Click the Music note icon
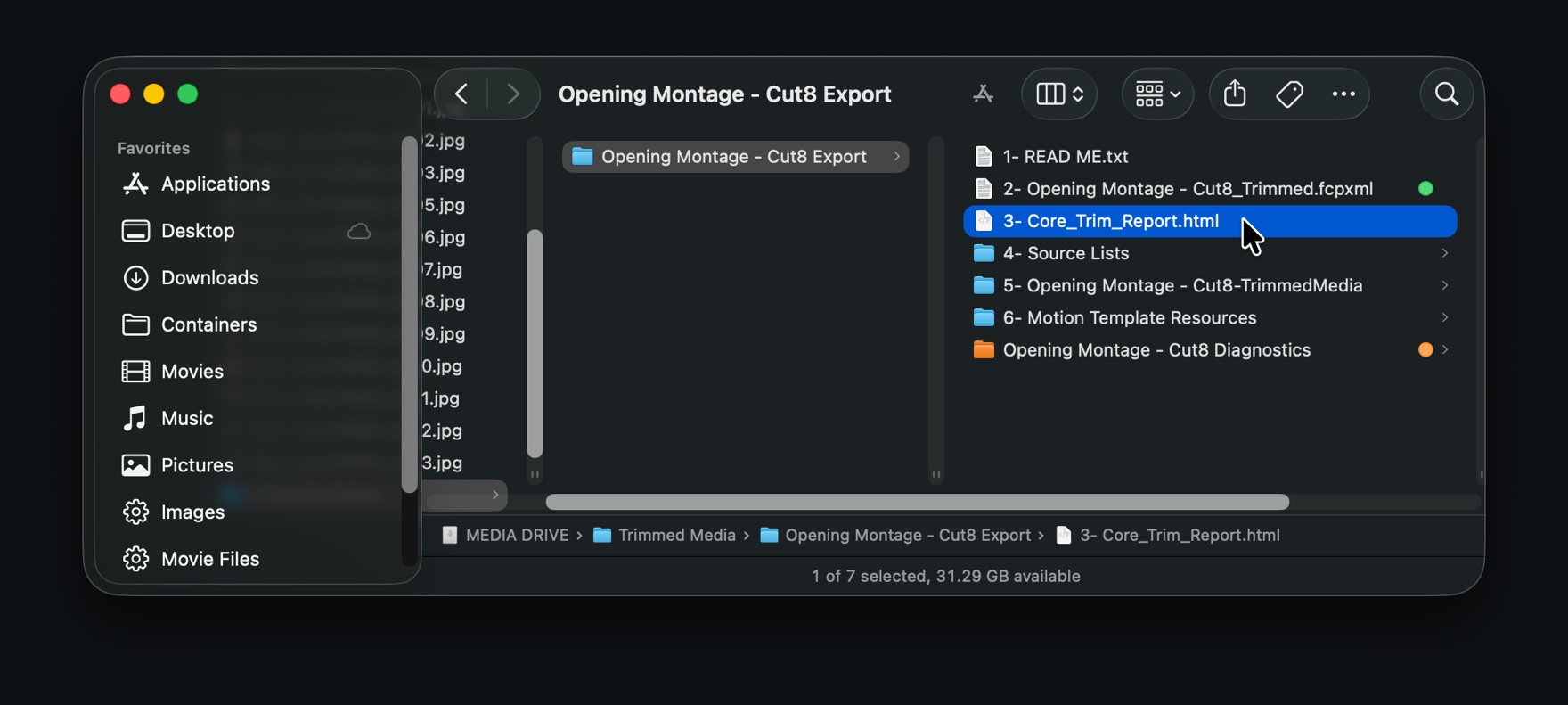Image resolution: width=1568 pixels, height=705 pixels. click(x=135, y=418)
